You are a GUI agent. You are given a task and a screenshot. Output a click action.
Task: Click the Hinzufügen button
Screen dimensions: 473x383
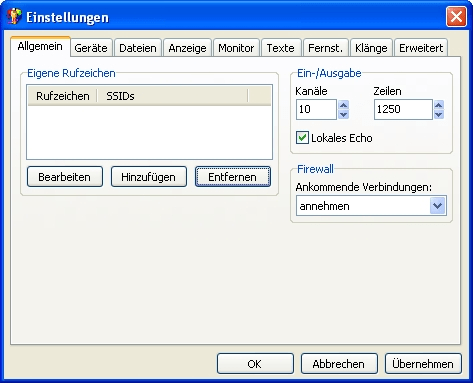tap(149, 177)
